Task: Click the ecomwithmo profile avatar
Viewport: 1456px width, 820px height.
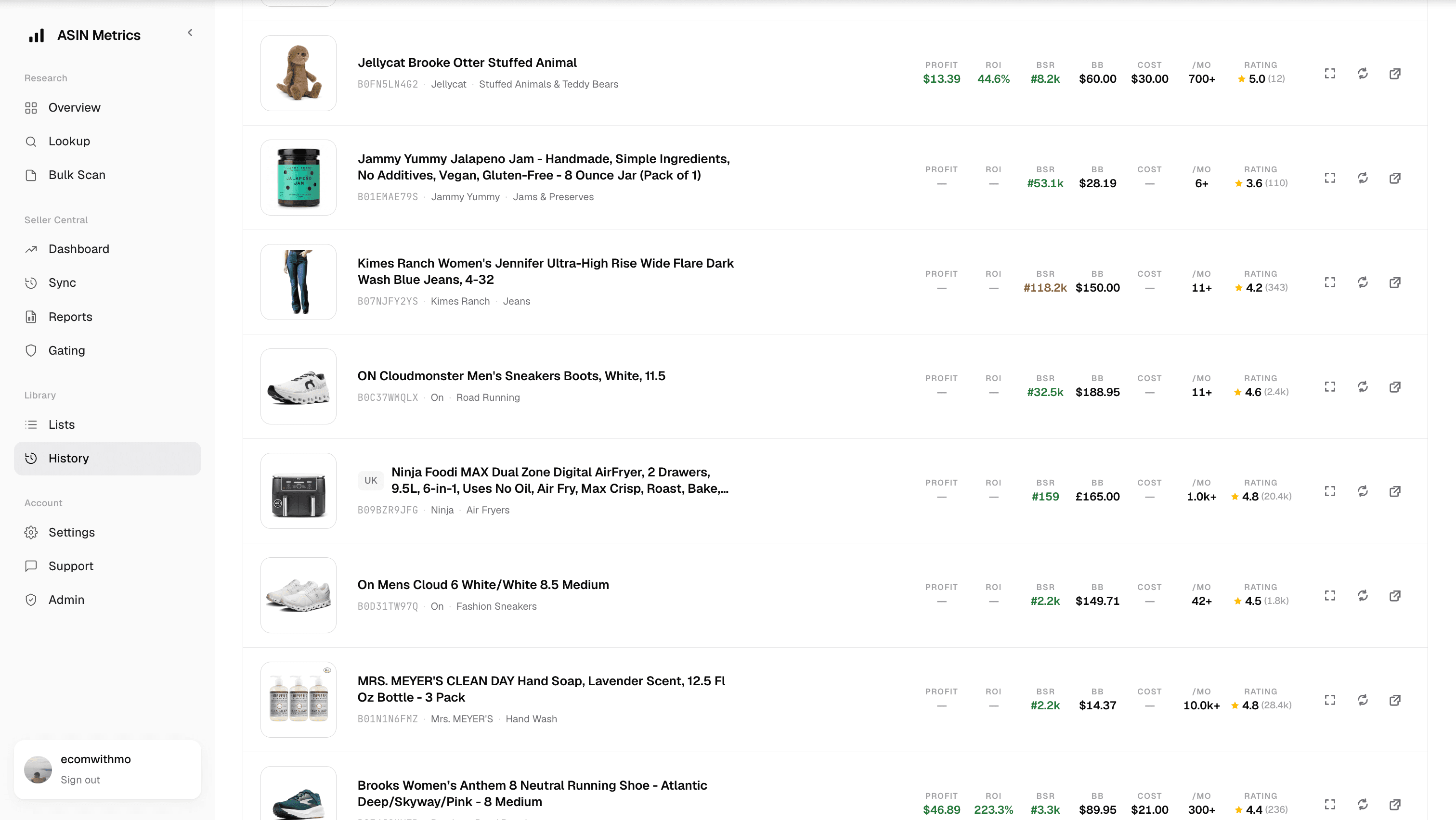Action: coord(38,770)
